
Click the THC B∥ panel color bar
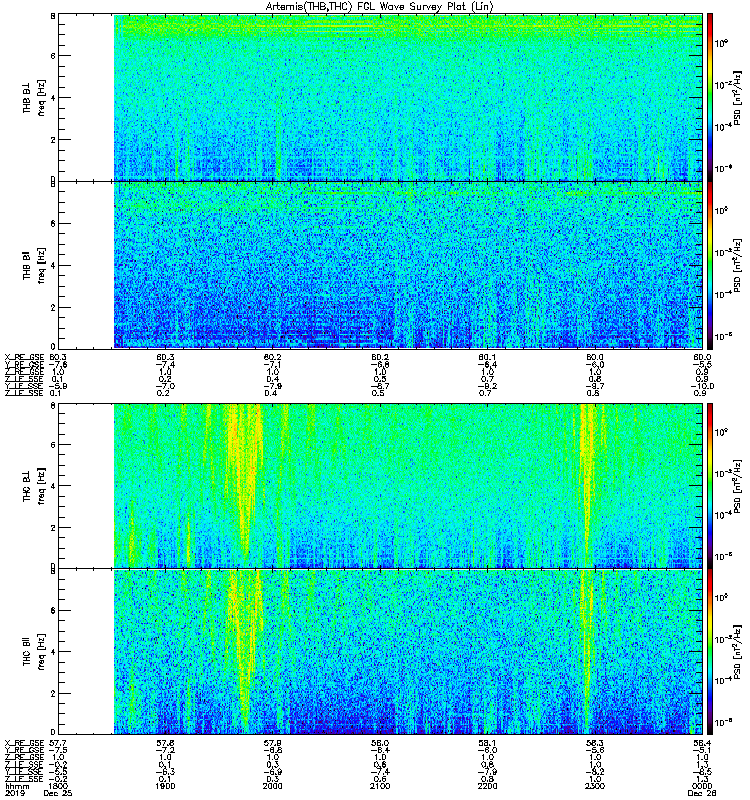click(x=710, y=652)
